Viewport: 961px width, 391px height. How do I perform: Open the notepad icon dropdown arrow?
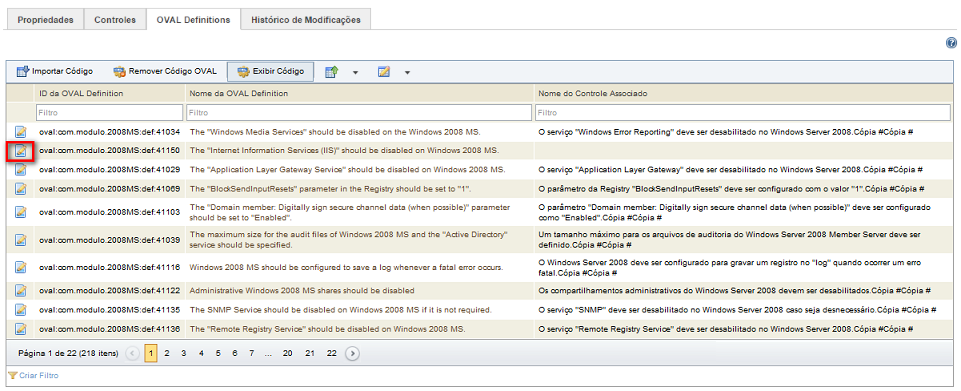click(x=407, y=72)
